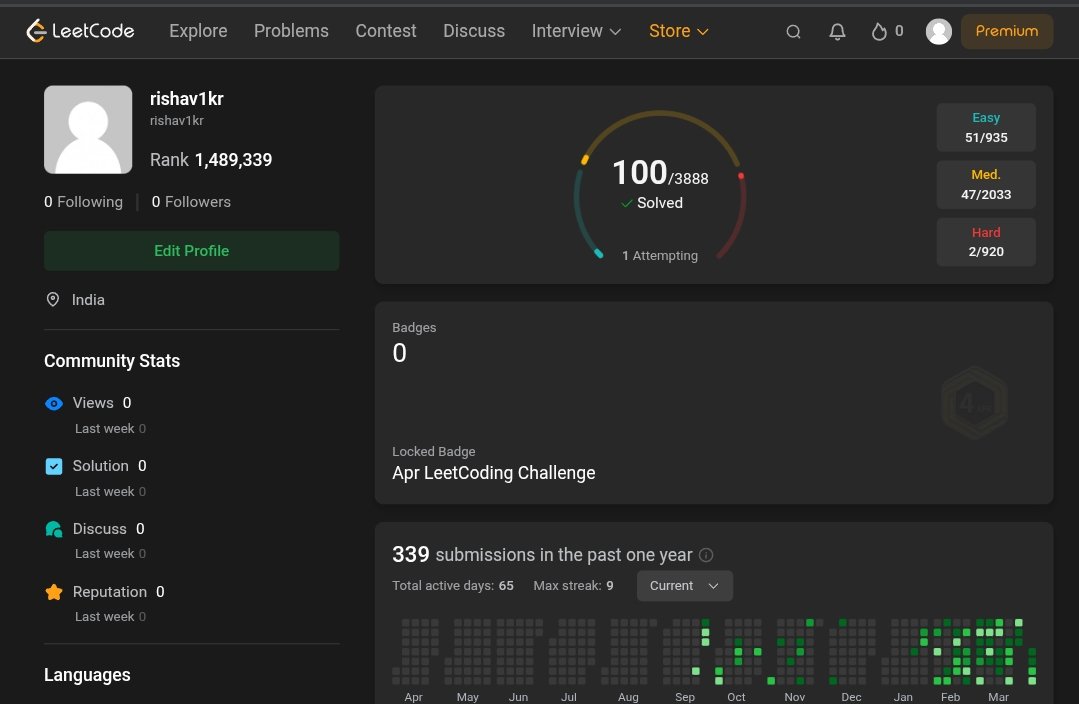
Task: Click the Discuss chat bubble icon
Action: point(54,529)
